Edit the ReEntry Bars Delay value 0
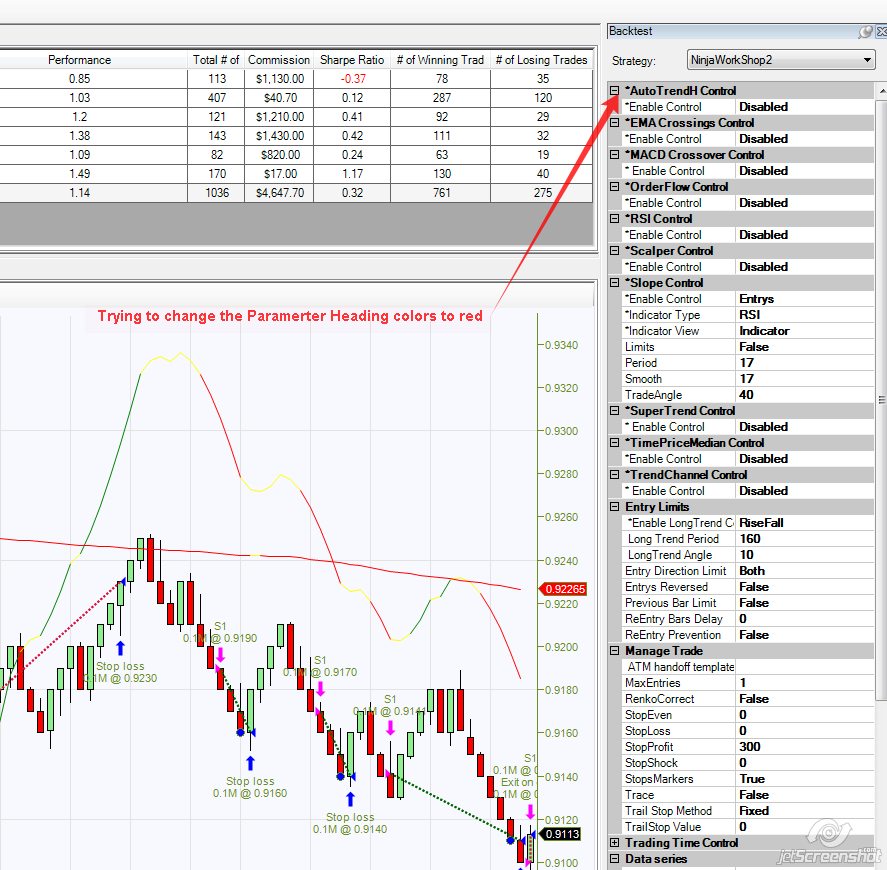The height and width of the screenshot is (870, 887). pyautogui.click(x=804, y=619)
